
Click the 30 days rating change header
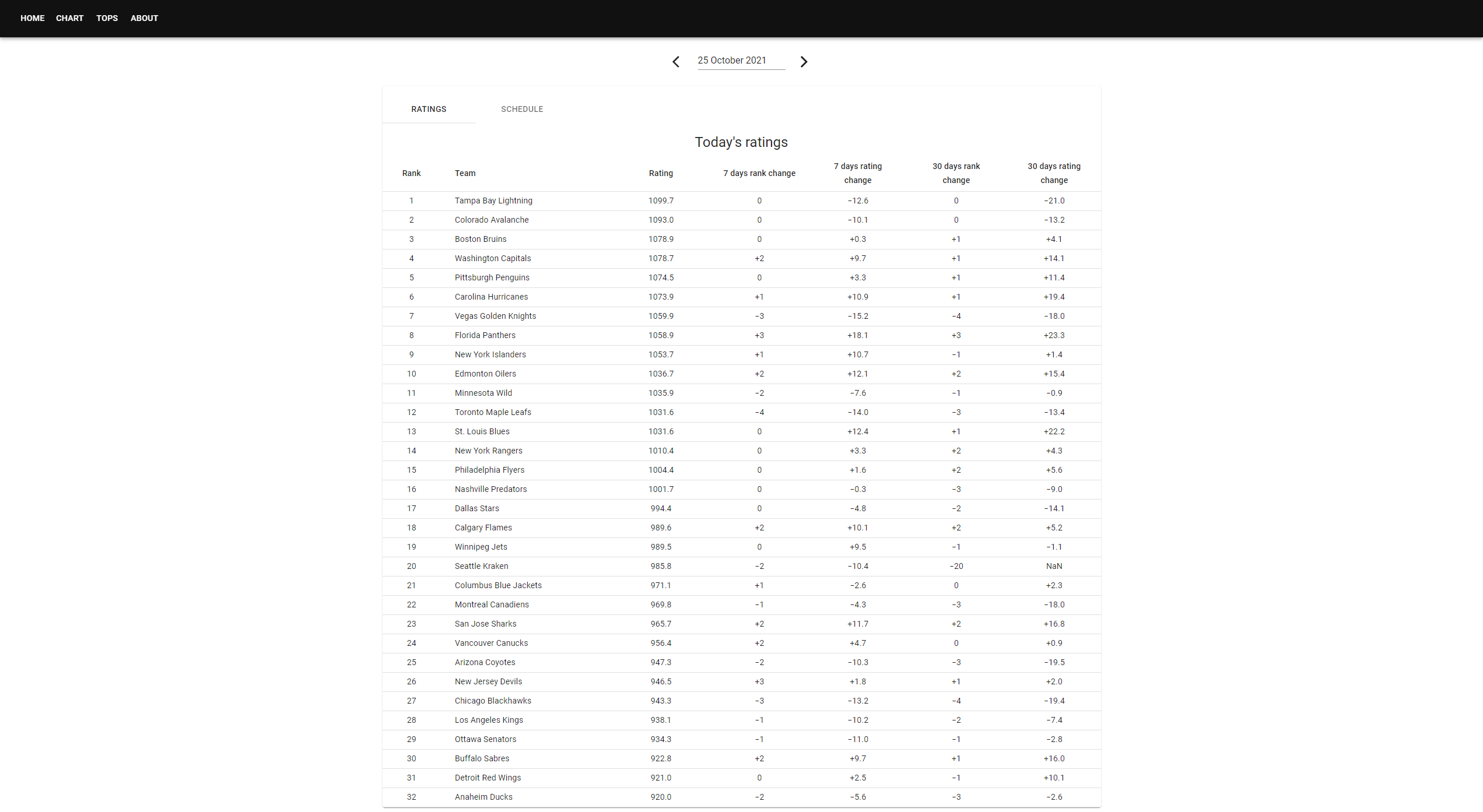(x=1054, y=173)
